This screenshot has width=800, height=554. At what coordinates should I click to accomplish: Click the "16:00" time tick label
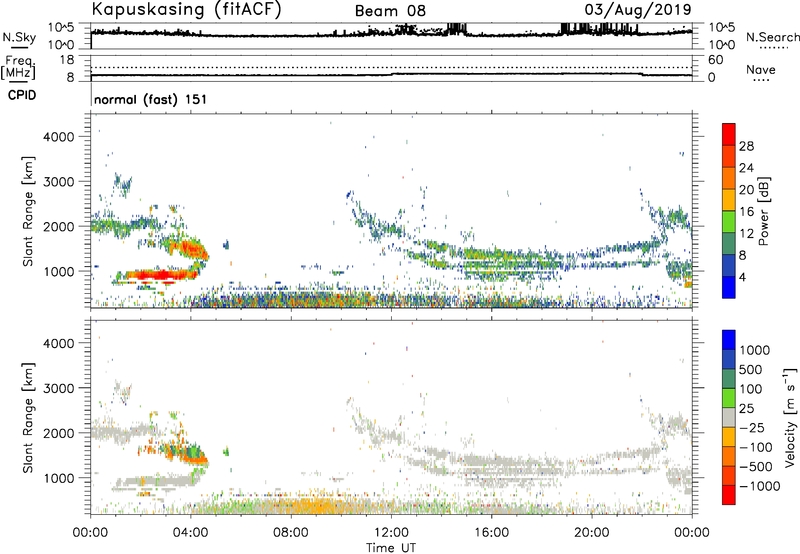coord(491,533)
